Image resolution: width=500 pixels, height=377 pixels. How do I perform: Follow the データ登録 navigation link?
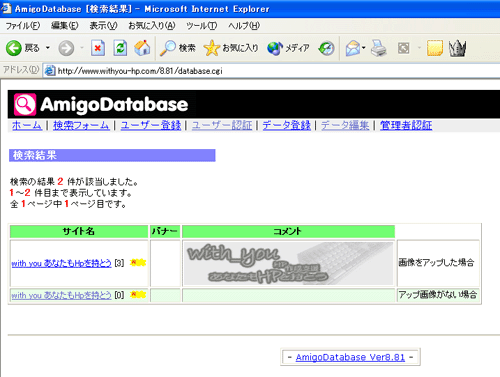point(286,125)
